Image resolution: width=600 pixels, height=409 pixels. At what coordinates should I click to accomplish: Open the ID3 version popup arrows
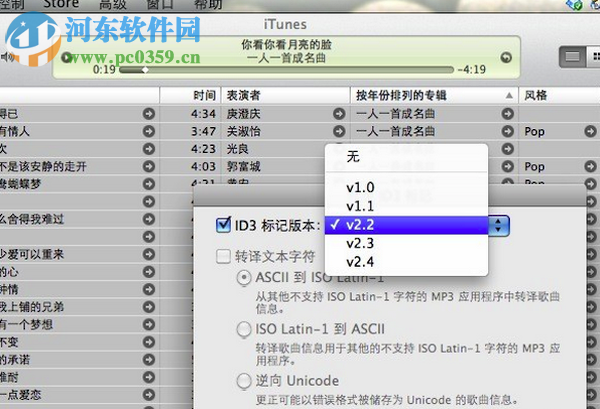point(498,225)
